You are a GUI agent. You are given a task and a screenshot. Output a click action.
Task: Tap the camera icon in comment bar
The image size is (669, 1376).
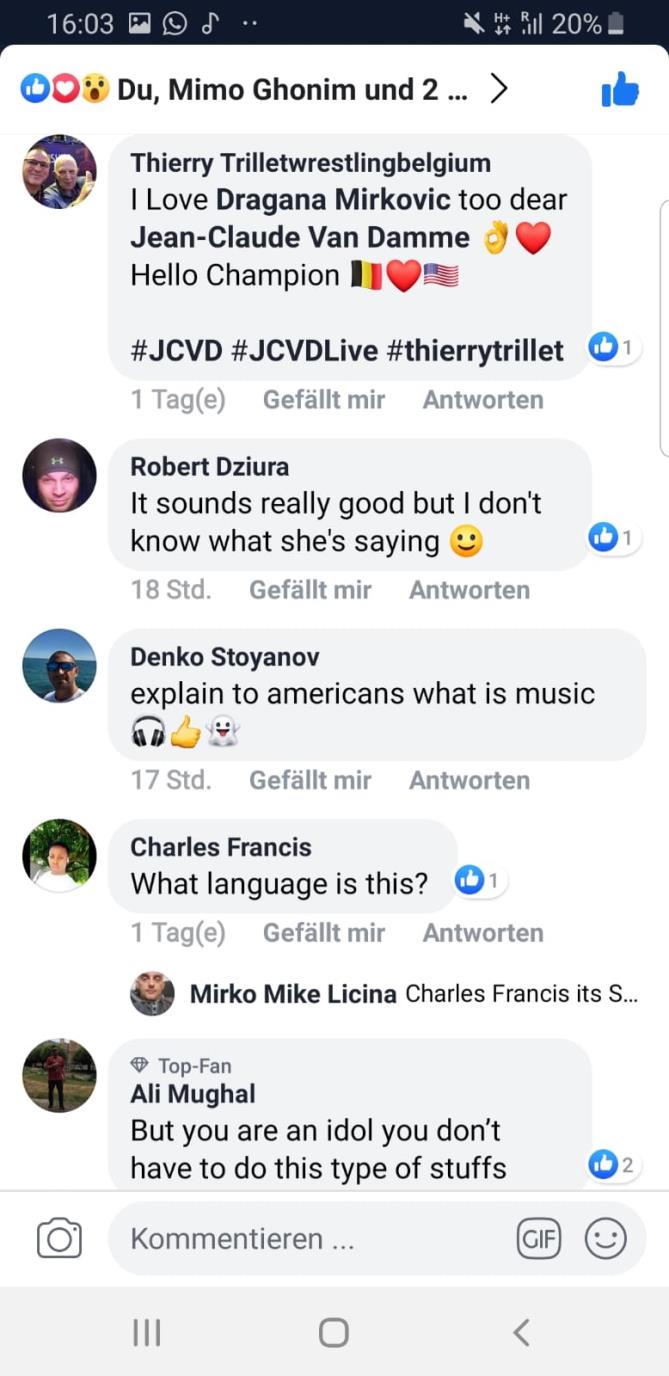pyautogui.click(x=59, y=1239)
